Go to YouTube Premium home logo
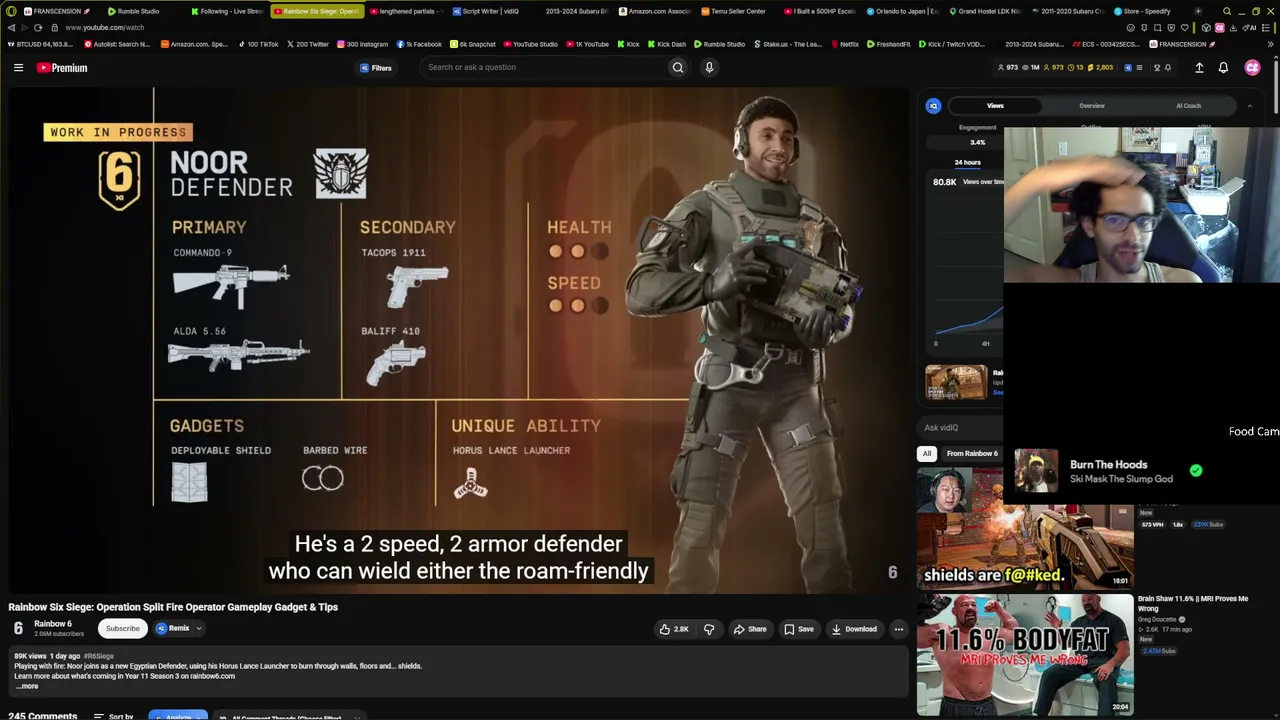The height and width of the screenshot is (720, 1280). pyautogui.click(x=62, y=68)
